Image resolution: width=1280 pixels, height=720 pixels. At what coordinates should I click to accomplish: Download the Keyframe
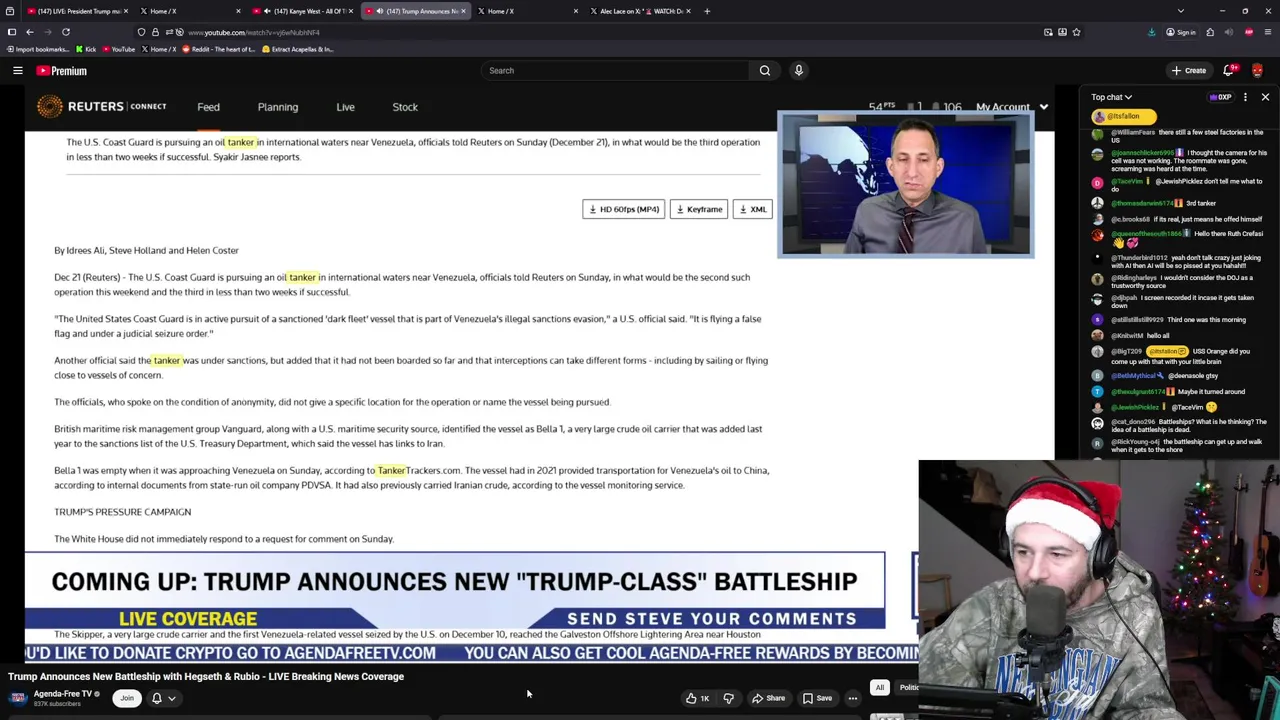[x=699, y=209]
